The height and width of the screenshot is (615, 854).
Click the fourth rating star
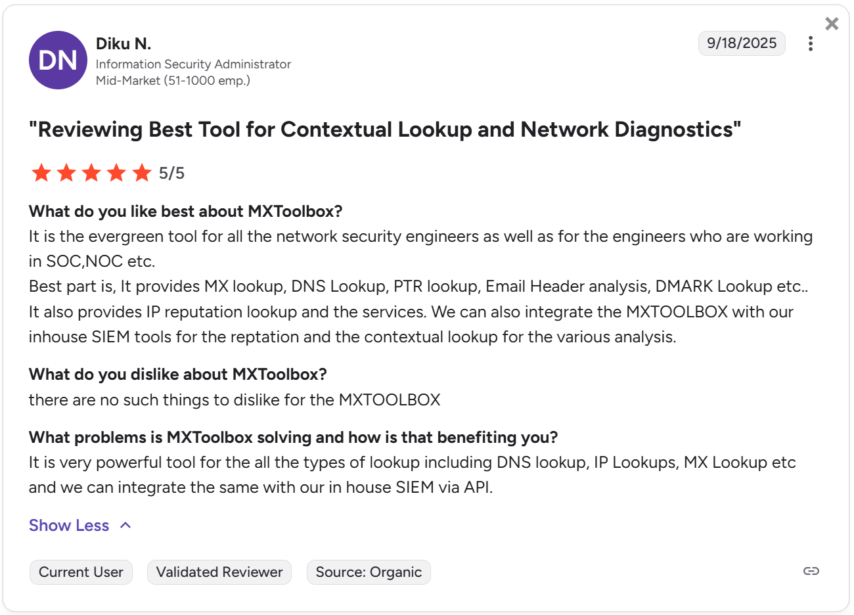[x=116, y=173]
